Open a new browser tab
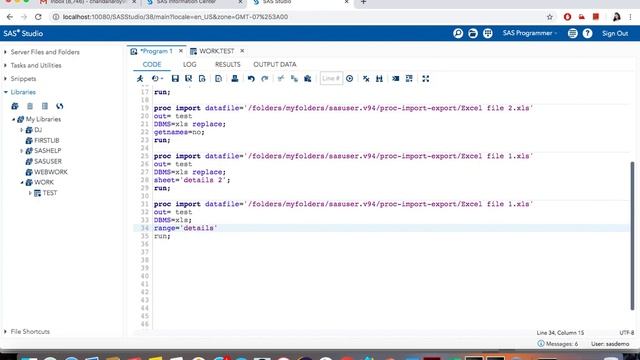This screenshot has width=640, height=360. click(363, 2)
